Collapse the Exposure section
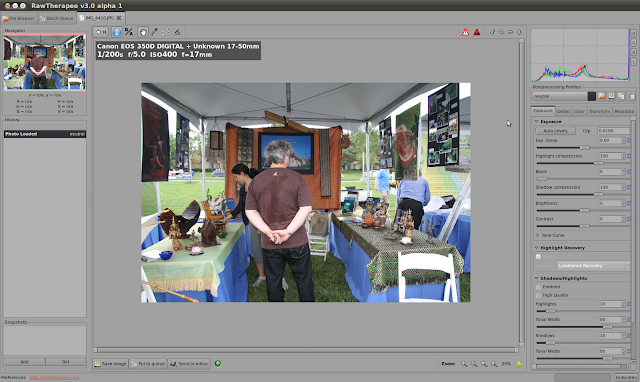 (537, 122)
